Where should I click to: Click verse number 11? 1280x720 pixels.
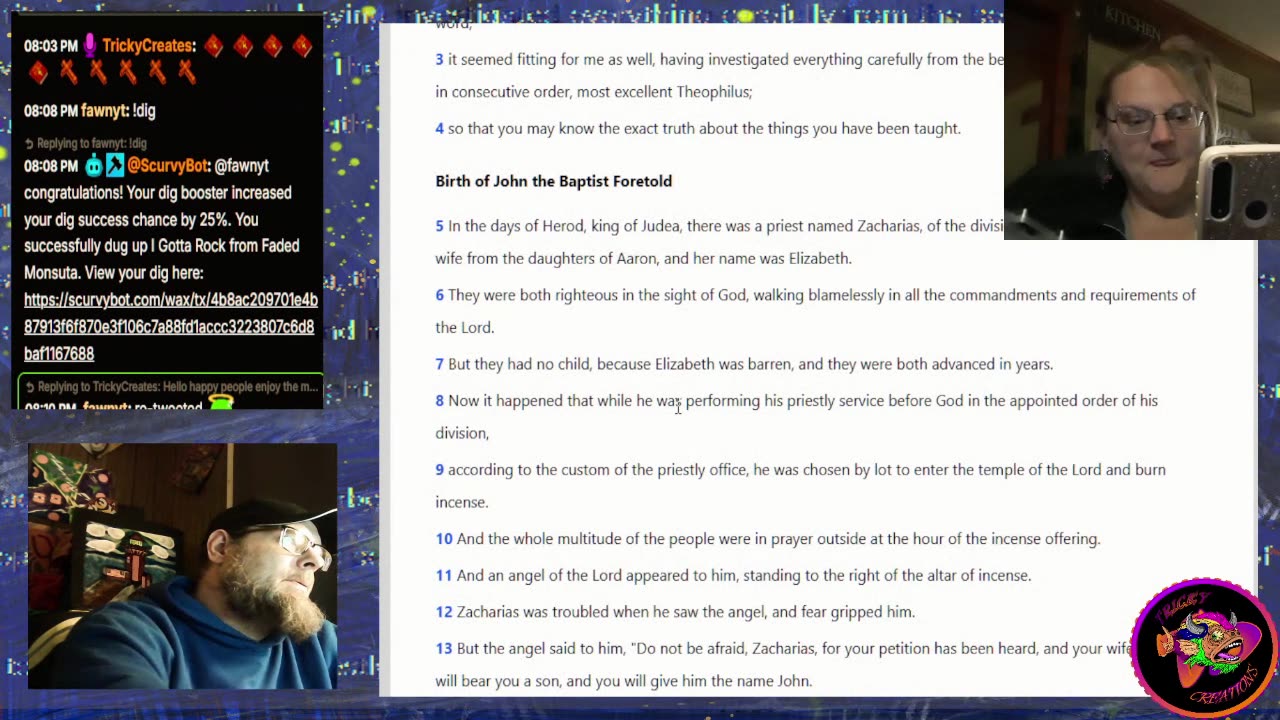pos(444,576)
